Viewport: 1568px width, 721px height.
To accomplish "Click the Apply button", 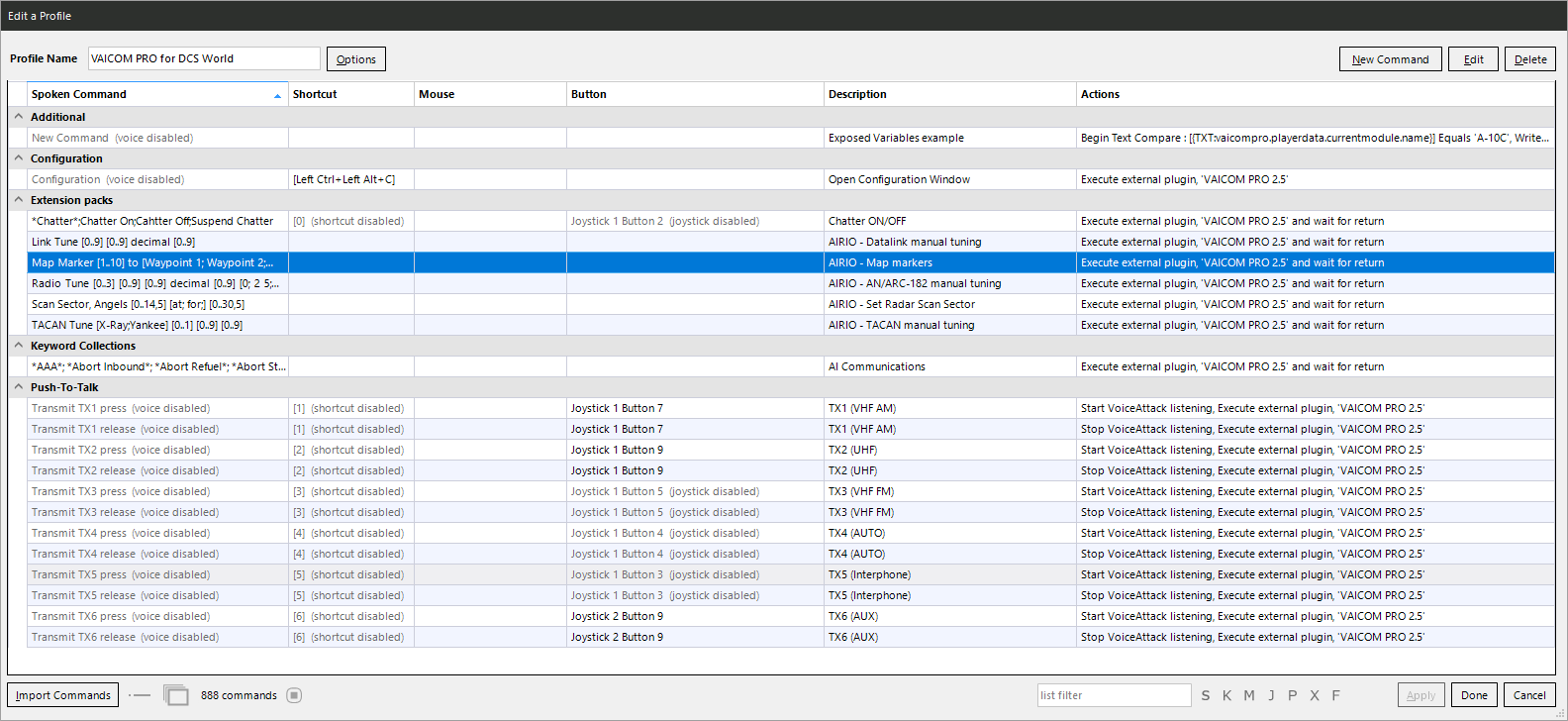I will click(1421, 695).
